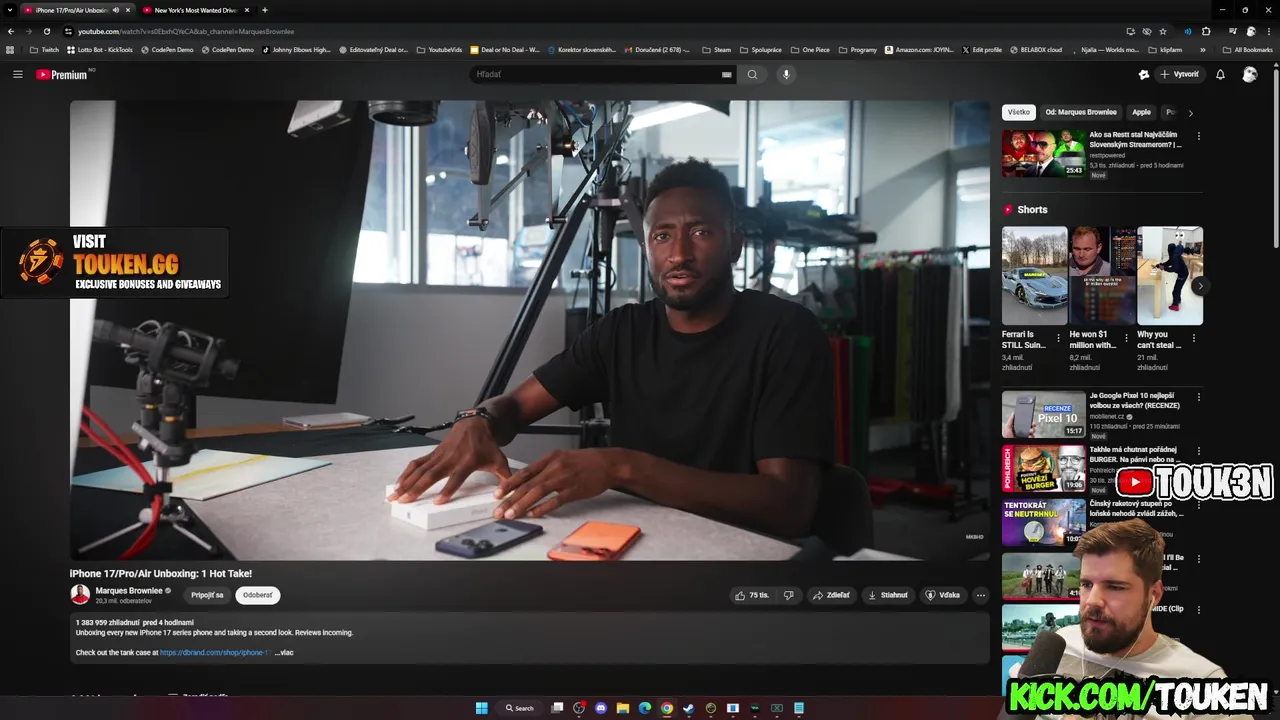Click the Stiahnuť download button
1280x720 pixels.
pos(888,595)
